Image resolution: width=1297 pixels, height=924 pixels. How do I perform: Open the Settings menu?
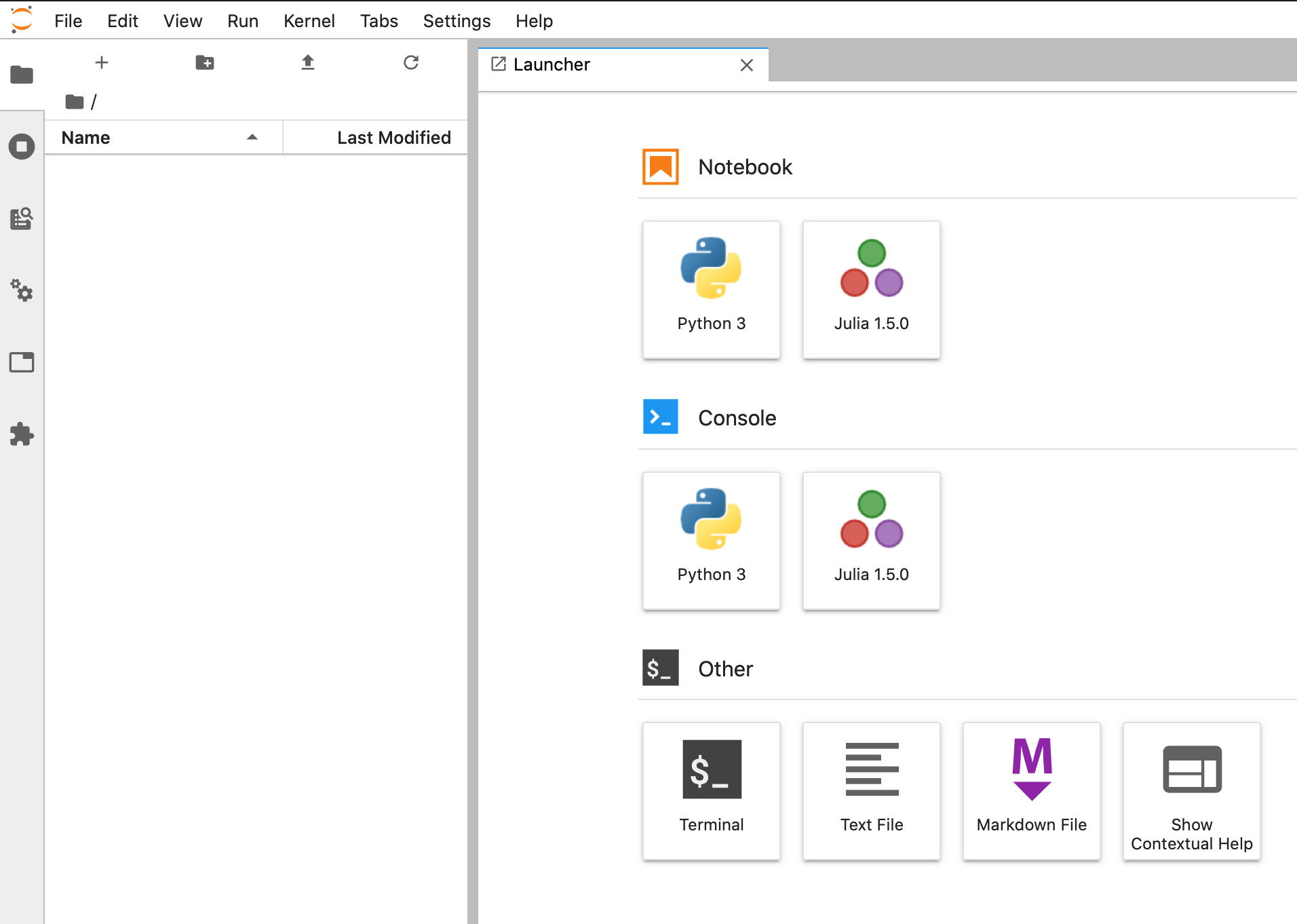(x=457, y=21)
